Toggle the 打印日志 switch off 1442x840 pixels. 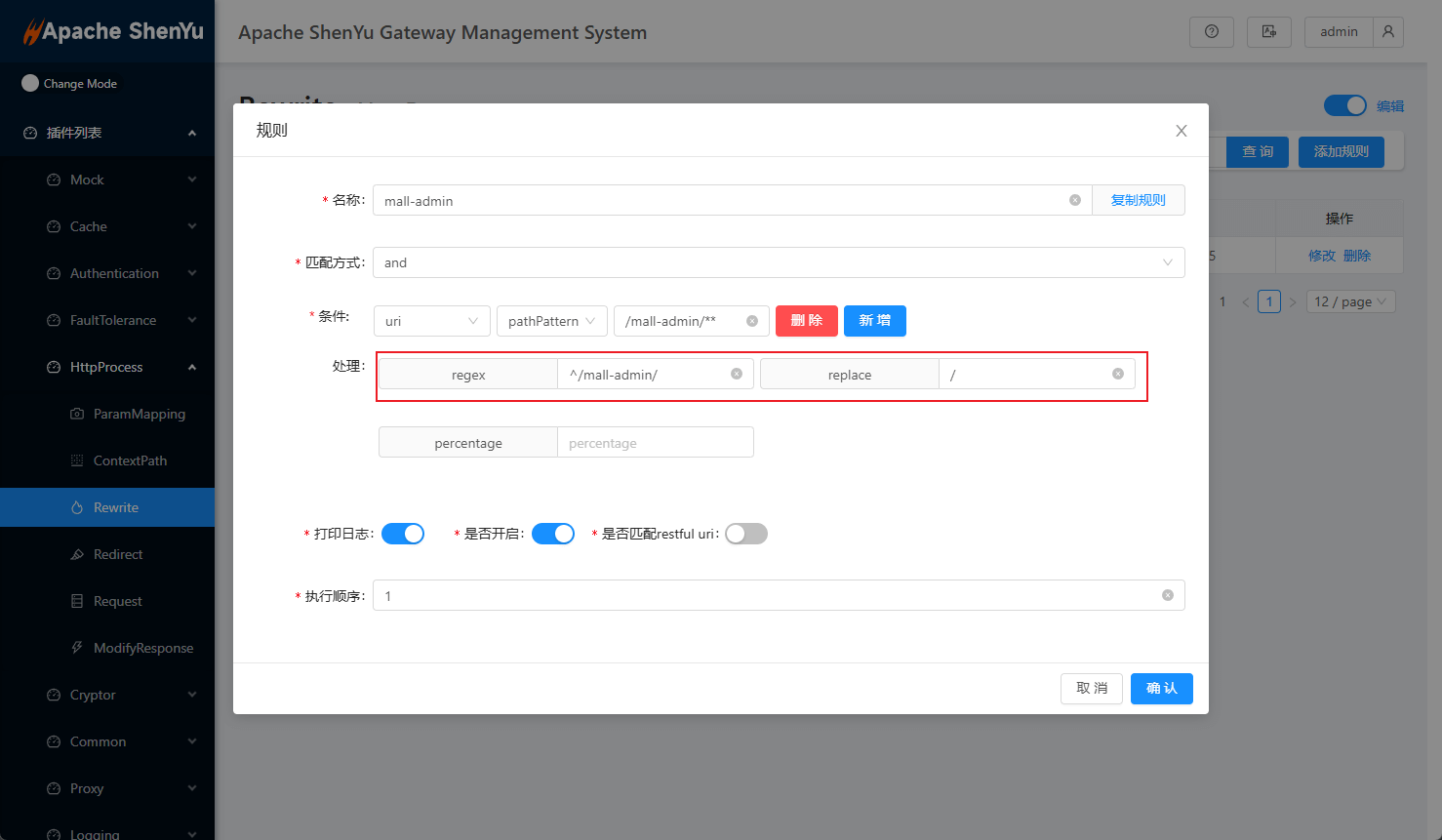403,534
